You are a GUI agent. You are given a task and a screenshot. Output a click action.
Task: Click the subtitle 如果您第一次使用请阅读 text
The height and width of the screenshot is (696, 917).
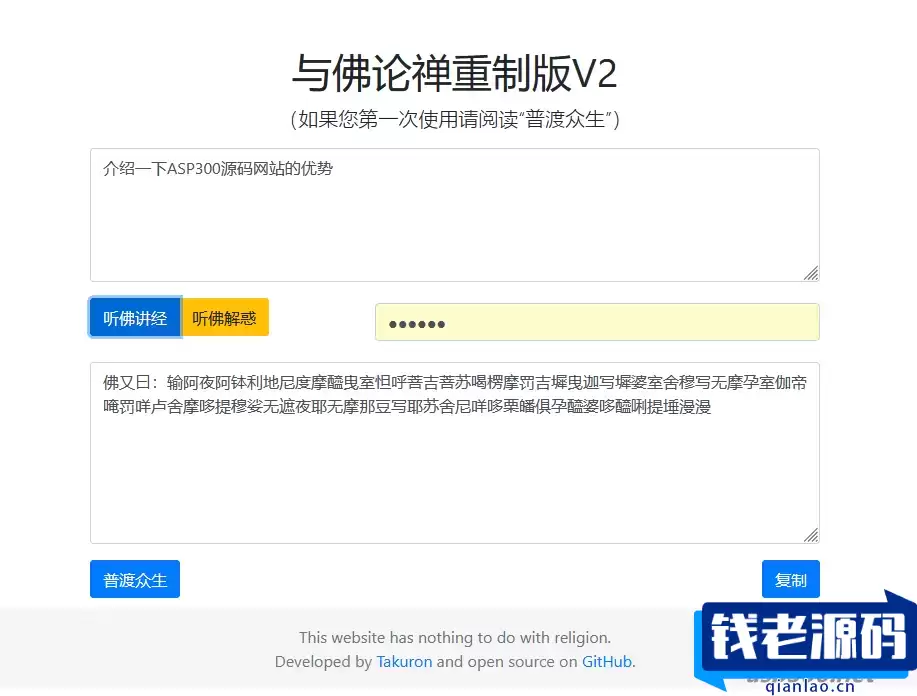(x=454, y=119)
